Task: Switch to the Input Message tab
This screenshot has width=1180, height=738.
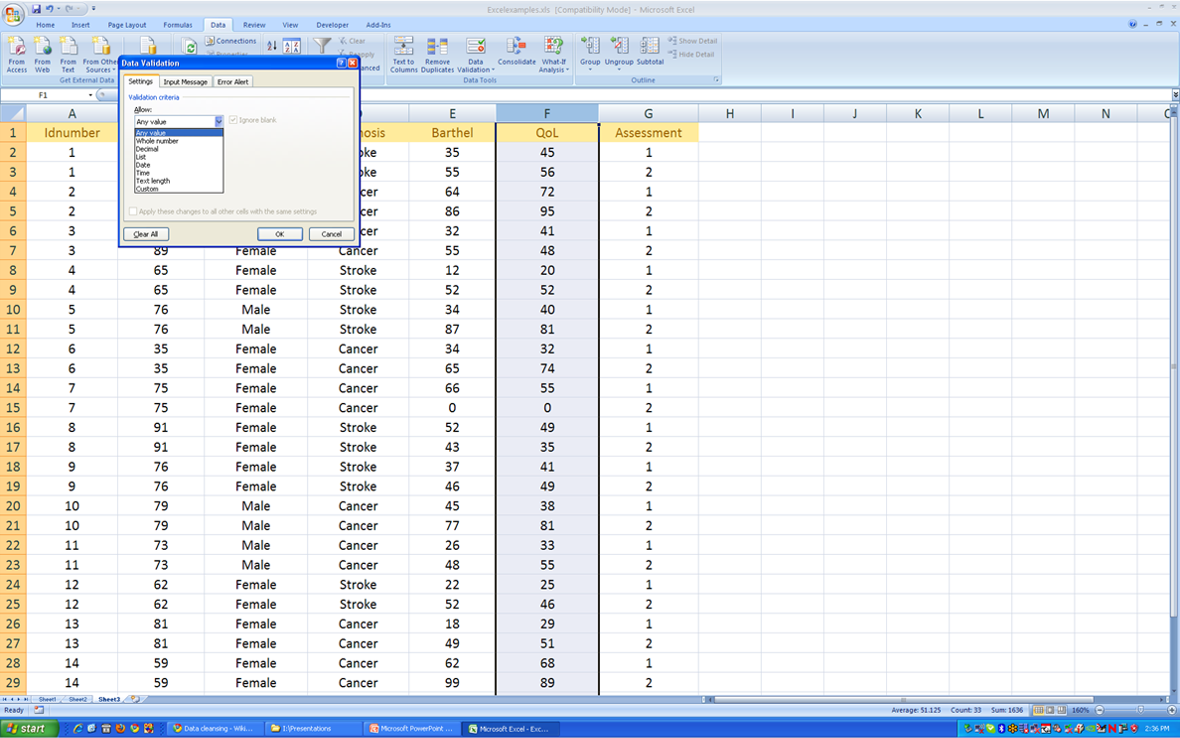Action: [x=186, y=82]
